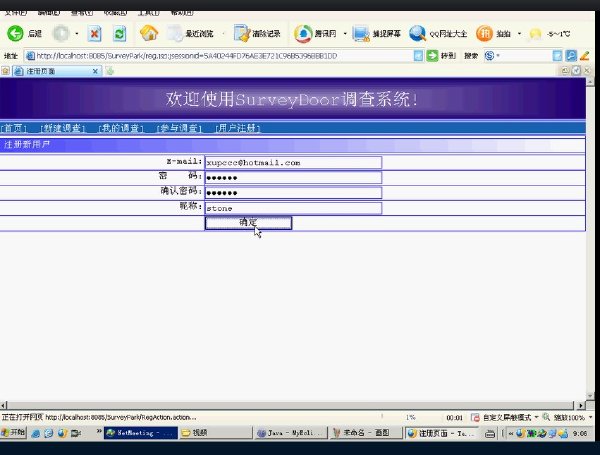Click the 密码 password field

click(x=293, y=178)
